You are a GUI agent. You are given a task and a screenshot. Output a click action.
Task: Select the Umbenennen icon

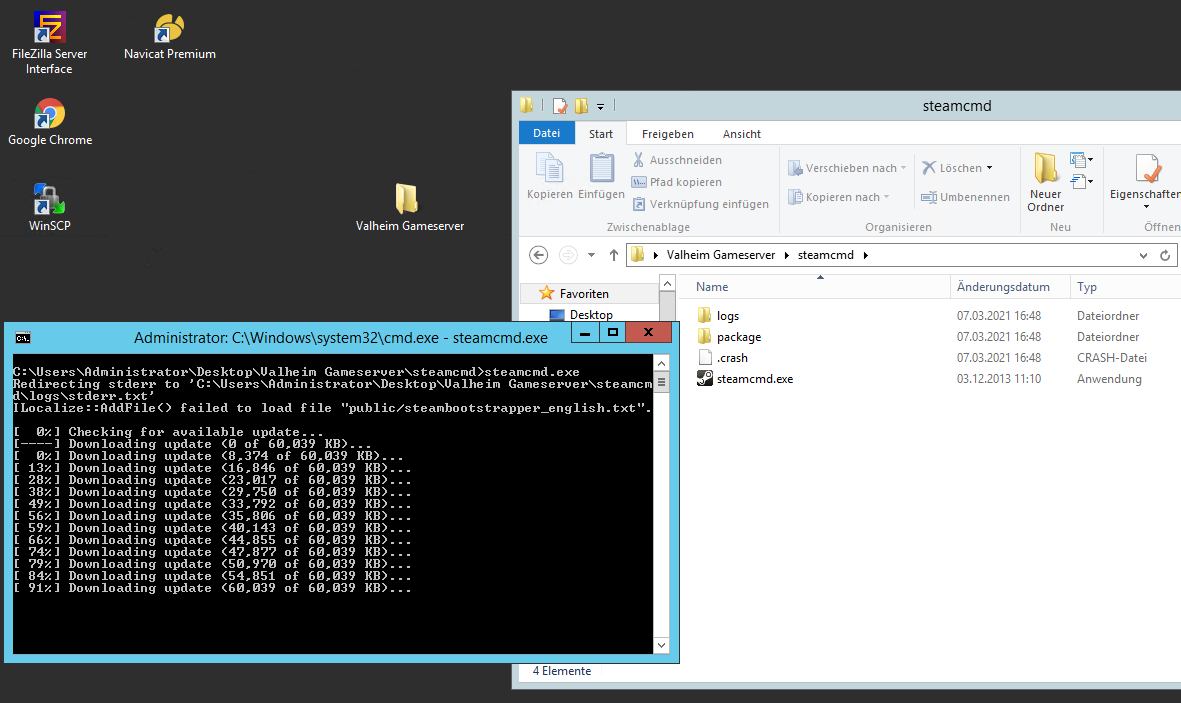[965, 197]
